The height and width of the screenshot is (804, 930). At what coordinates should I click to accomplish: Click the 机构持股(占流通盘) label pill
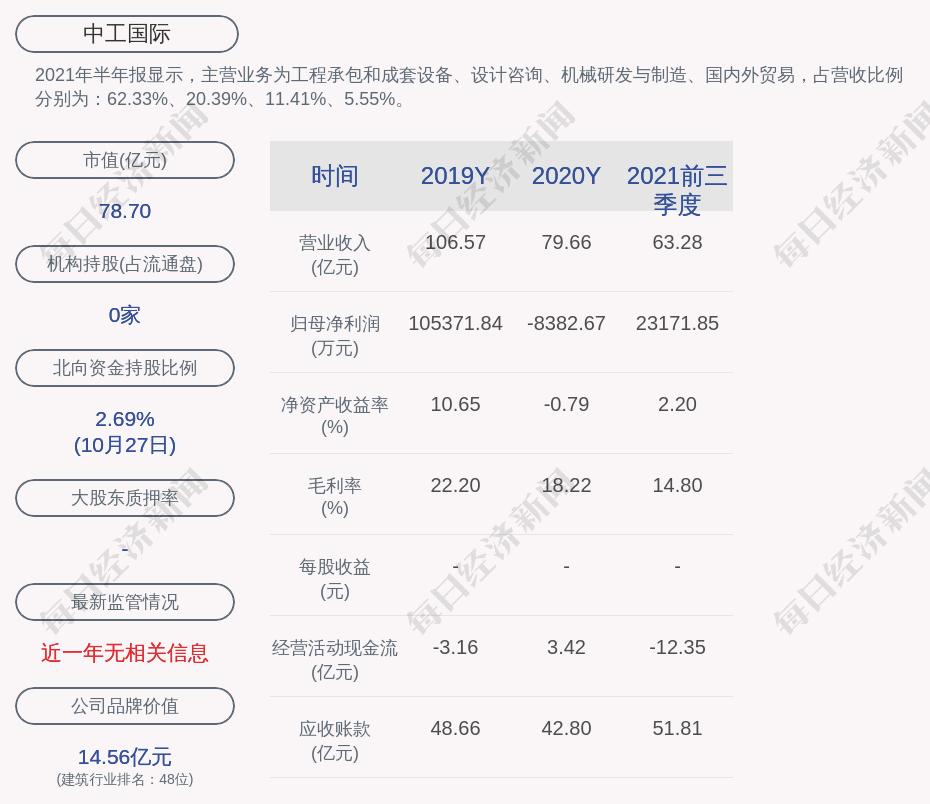pyautogui.click(x=125, y=264)
